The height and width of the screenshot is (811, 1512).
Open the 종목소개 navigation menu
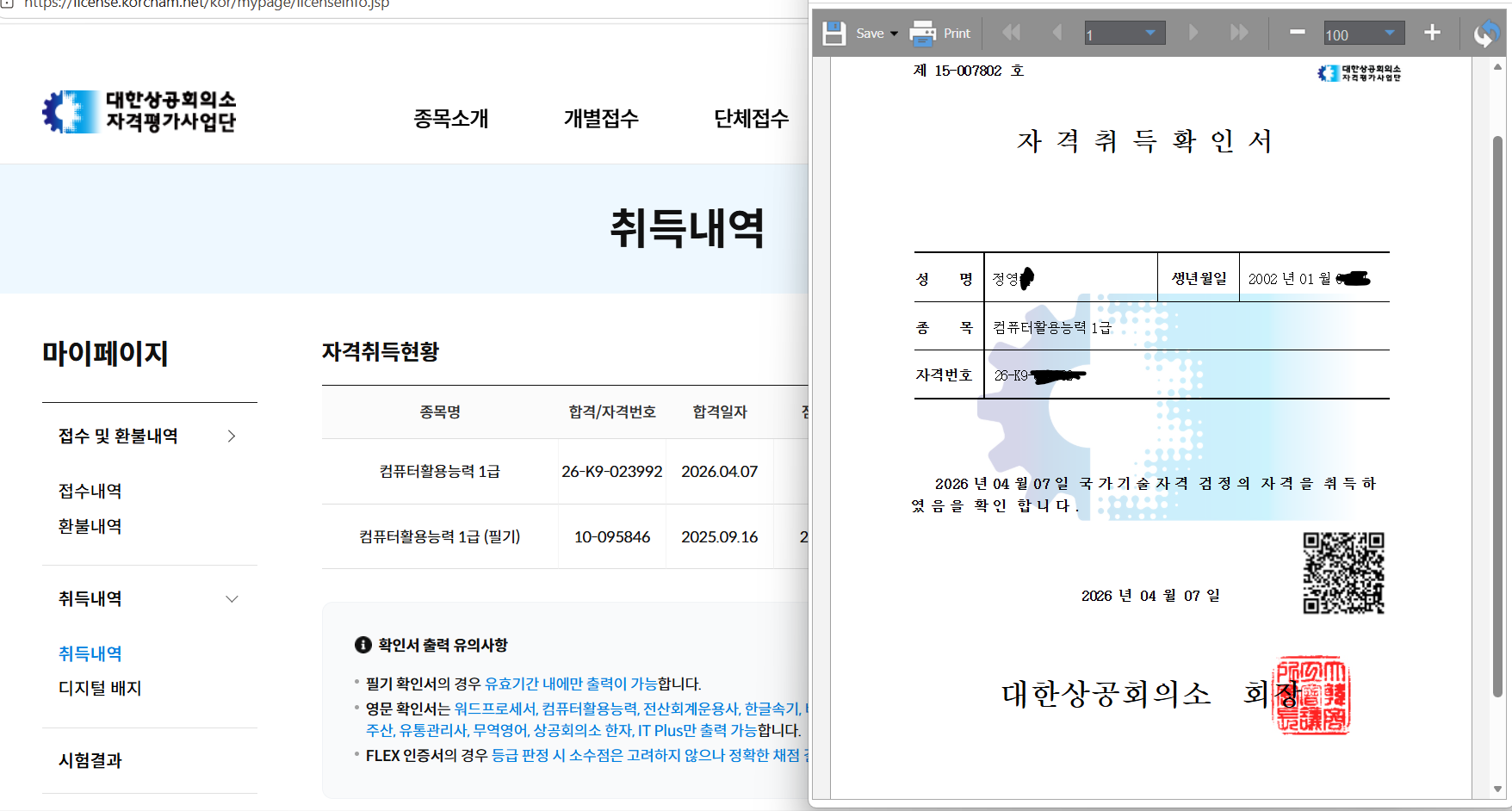(x=450, y=119)
